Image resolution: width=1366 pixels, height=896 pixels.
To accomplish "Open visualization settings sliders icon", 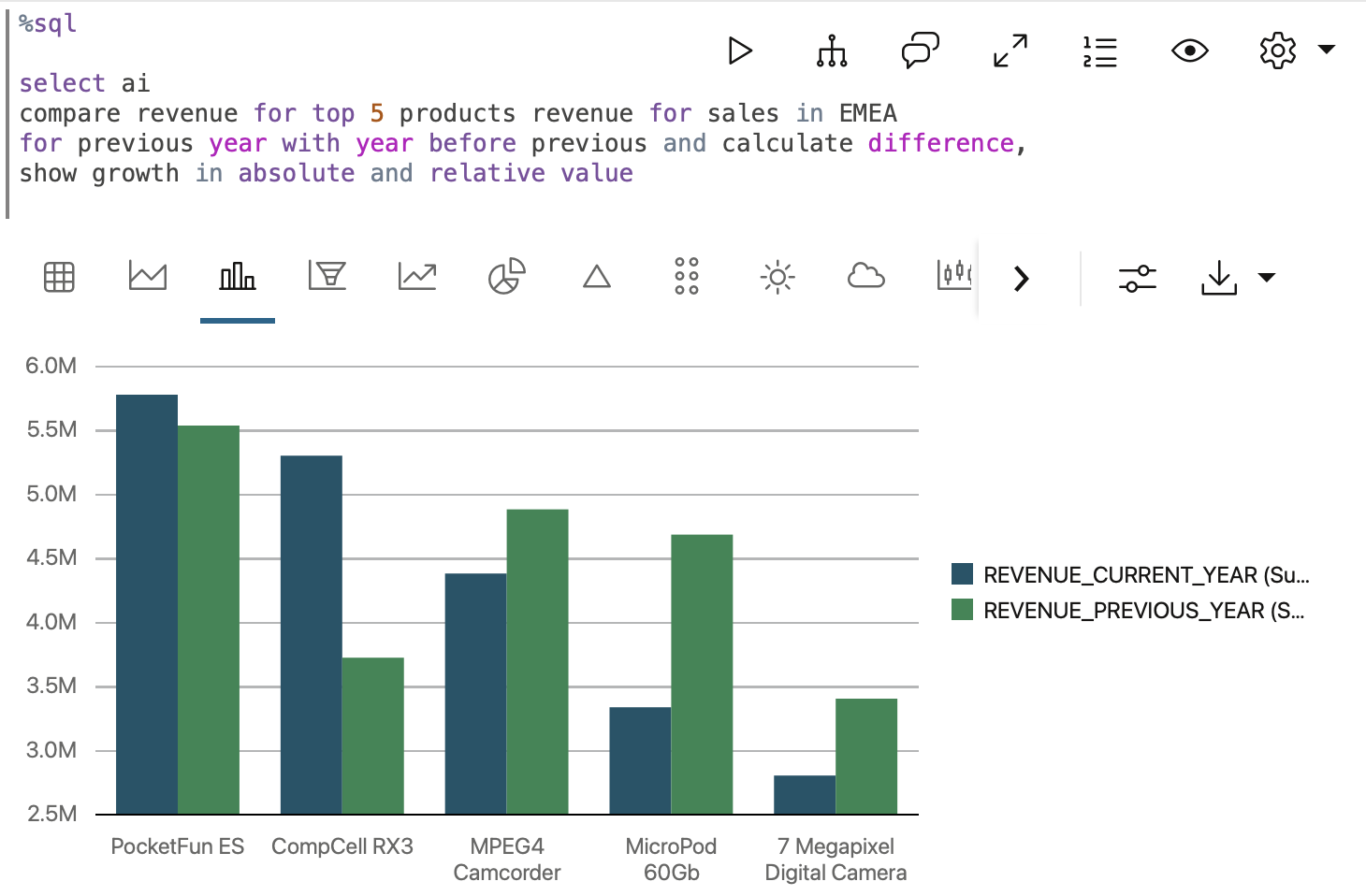I will (x=1138, y=278).
